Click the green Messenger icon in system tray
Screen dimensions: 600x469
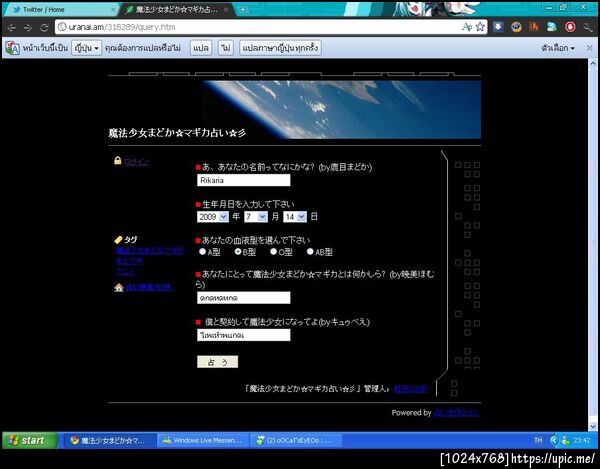(565, 440)
